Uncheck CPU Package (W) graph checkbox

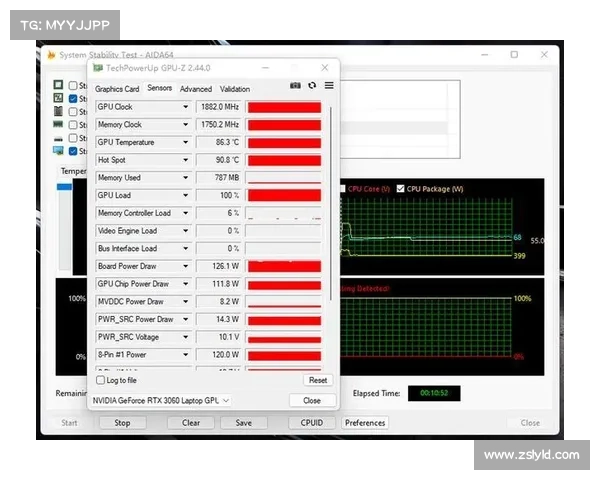click(x=401, y=189)
